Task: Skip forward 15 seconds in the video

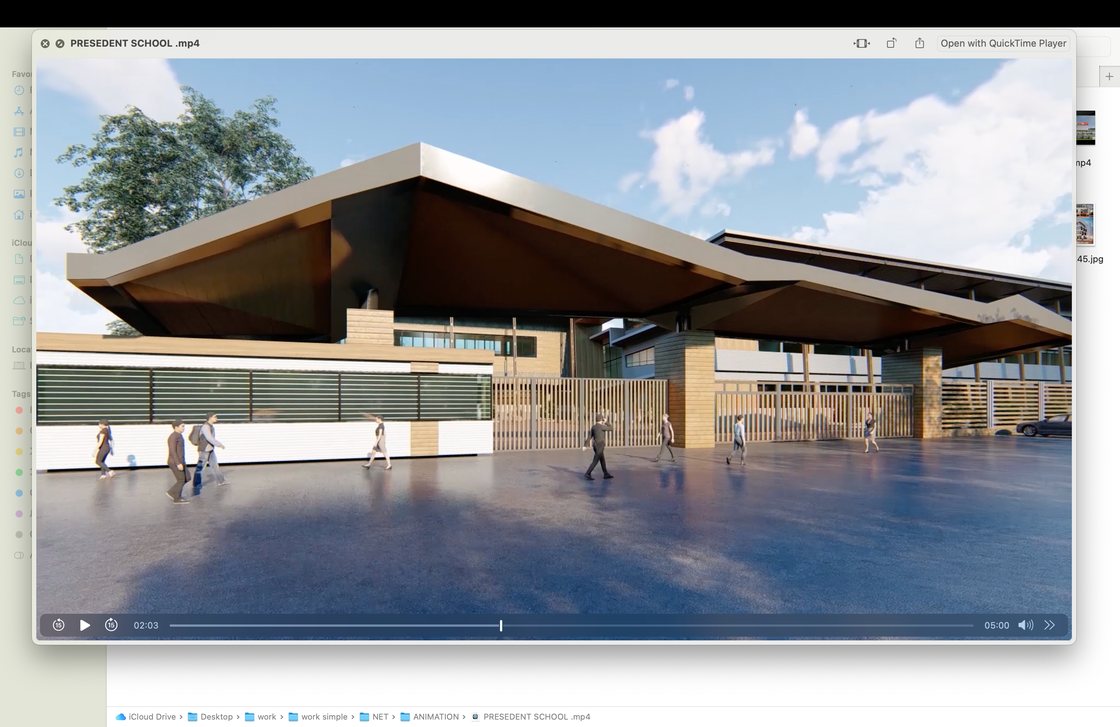Action: click(111, 625)
